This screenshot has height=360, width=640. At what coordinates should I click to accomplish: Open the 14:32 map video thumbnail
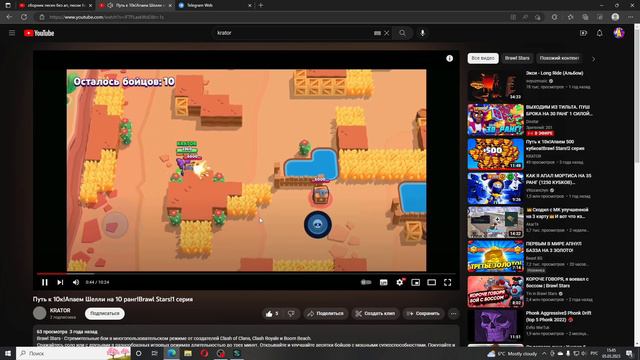pyautogui.click(x=496, y=222)
